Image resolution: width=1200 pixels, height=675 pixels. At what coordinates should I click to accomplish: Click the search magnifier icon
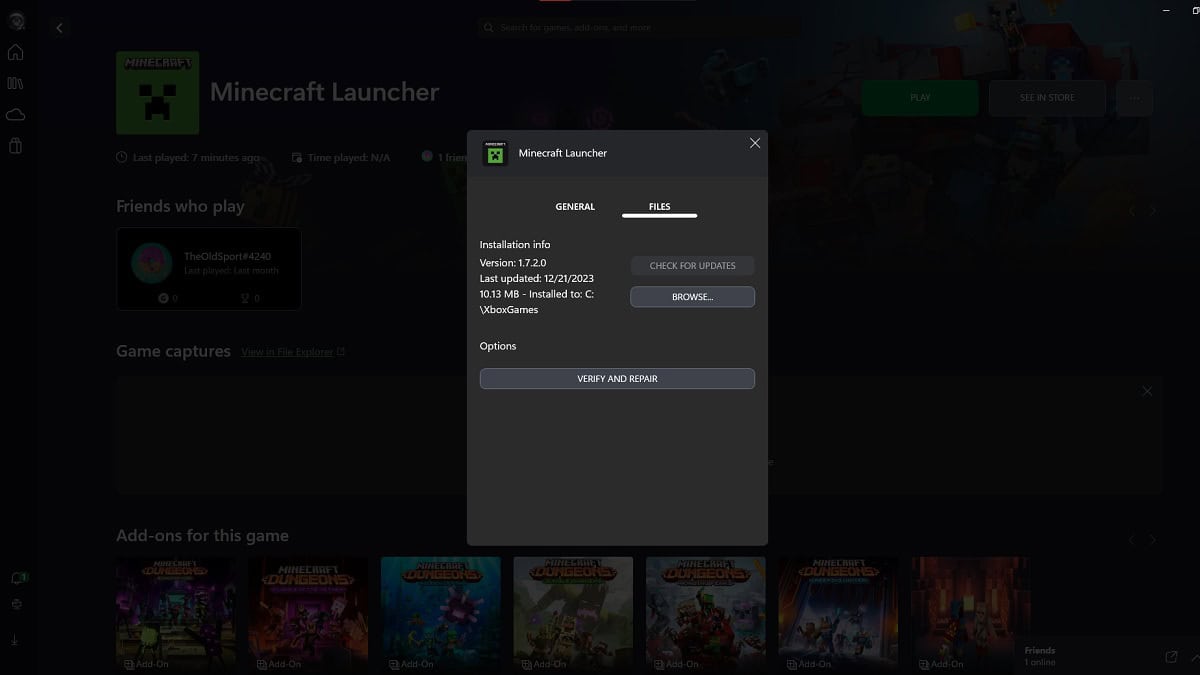pyautogui.click(x=488, y=27)
